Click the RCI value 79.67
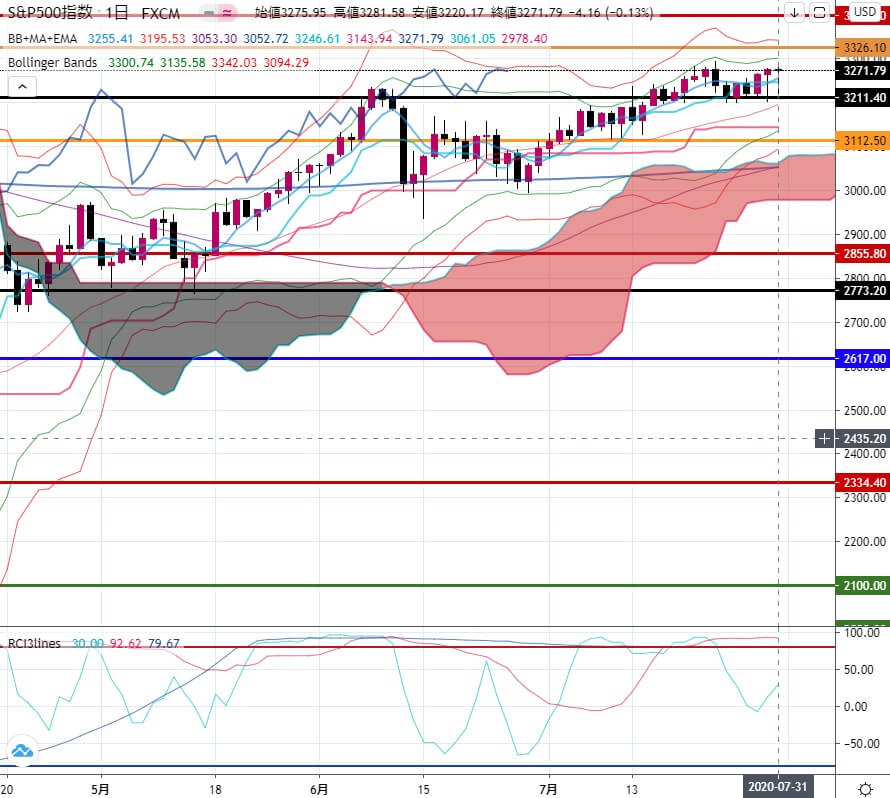Screen dimensions: 890x798 click(x=163, y=643)
